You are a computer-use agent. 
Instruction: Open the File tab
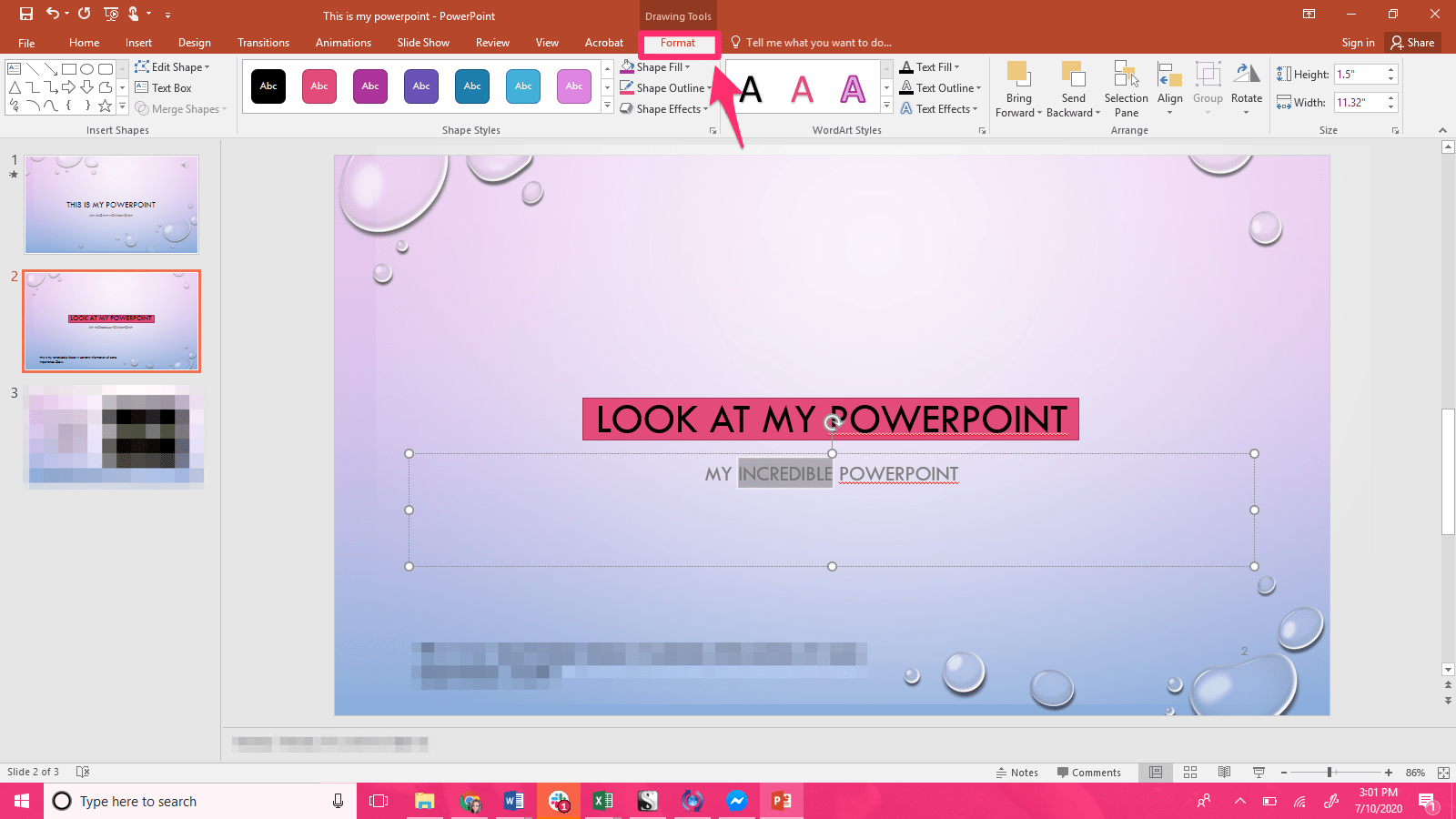26,43
